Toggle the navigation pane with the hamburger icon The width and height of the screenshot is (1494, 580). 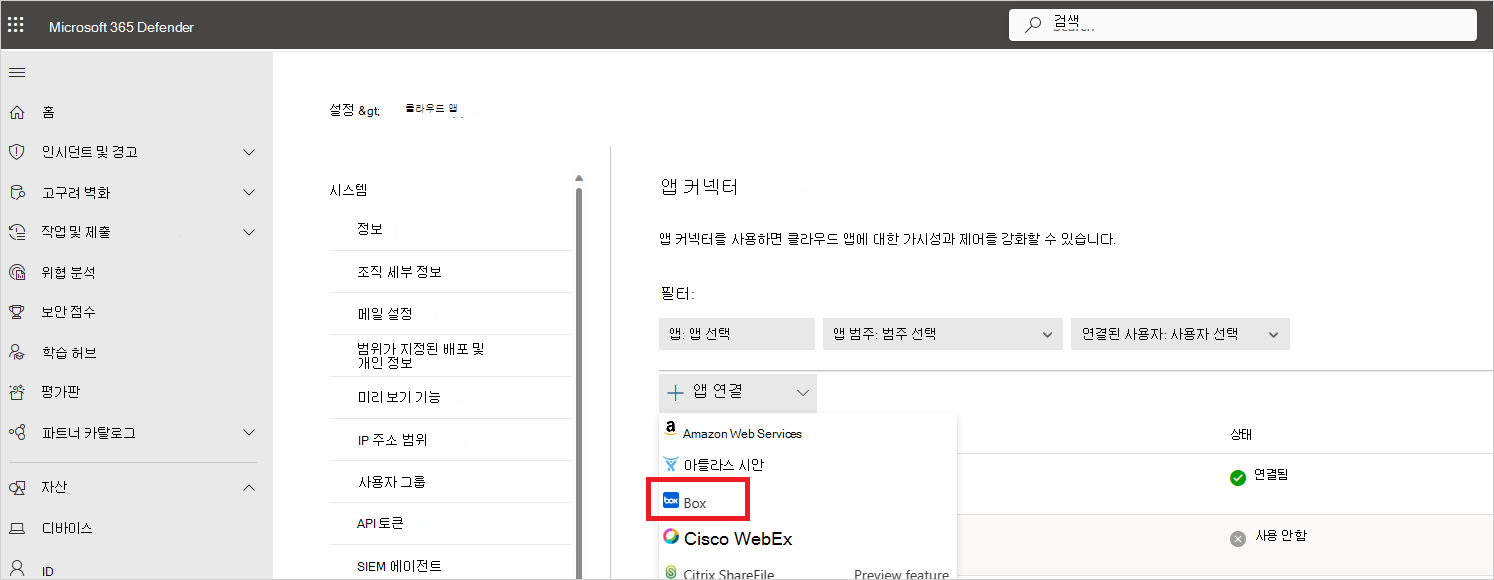16,72
